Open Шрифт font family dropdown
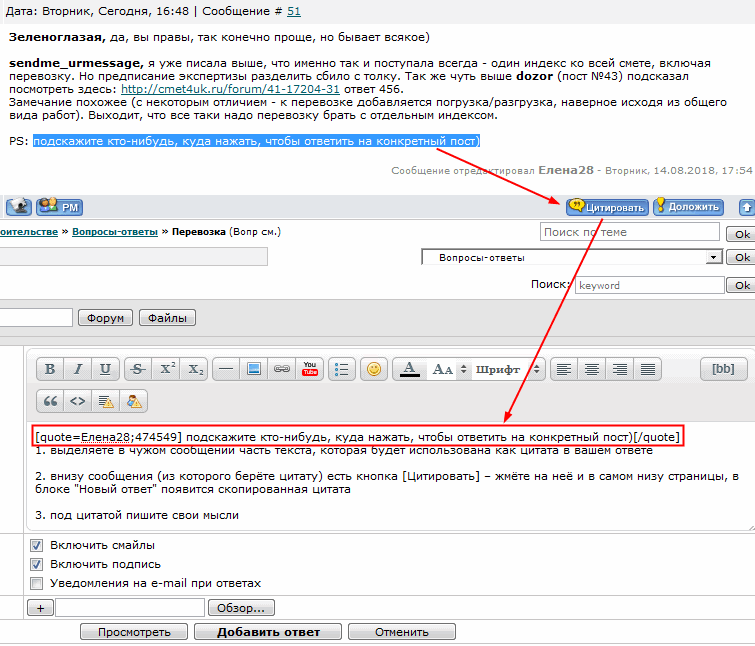 (x=508, y=369)
